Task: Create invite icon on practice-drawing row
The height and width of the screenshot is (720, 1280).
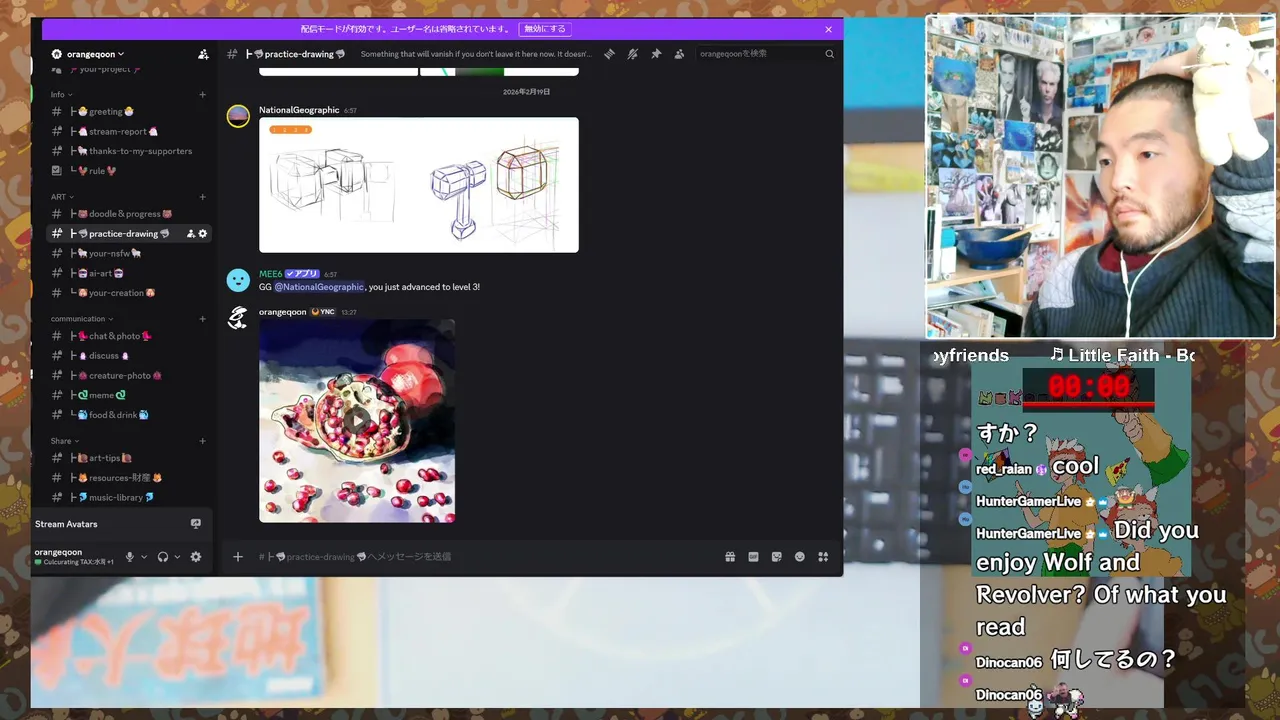Action: pyautogui.click(x=190, y=234)
